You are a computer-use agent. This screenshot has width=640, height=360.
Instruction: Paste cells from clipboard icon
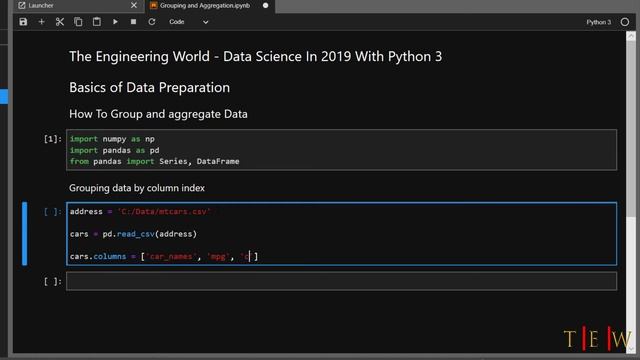click(x=97, y=22)
